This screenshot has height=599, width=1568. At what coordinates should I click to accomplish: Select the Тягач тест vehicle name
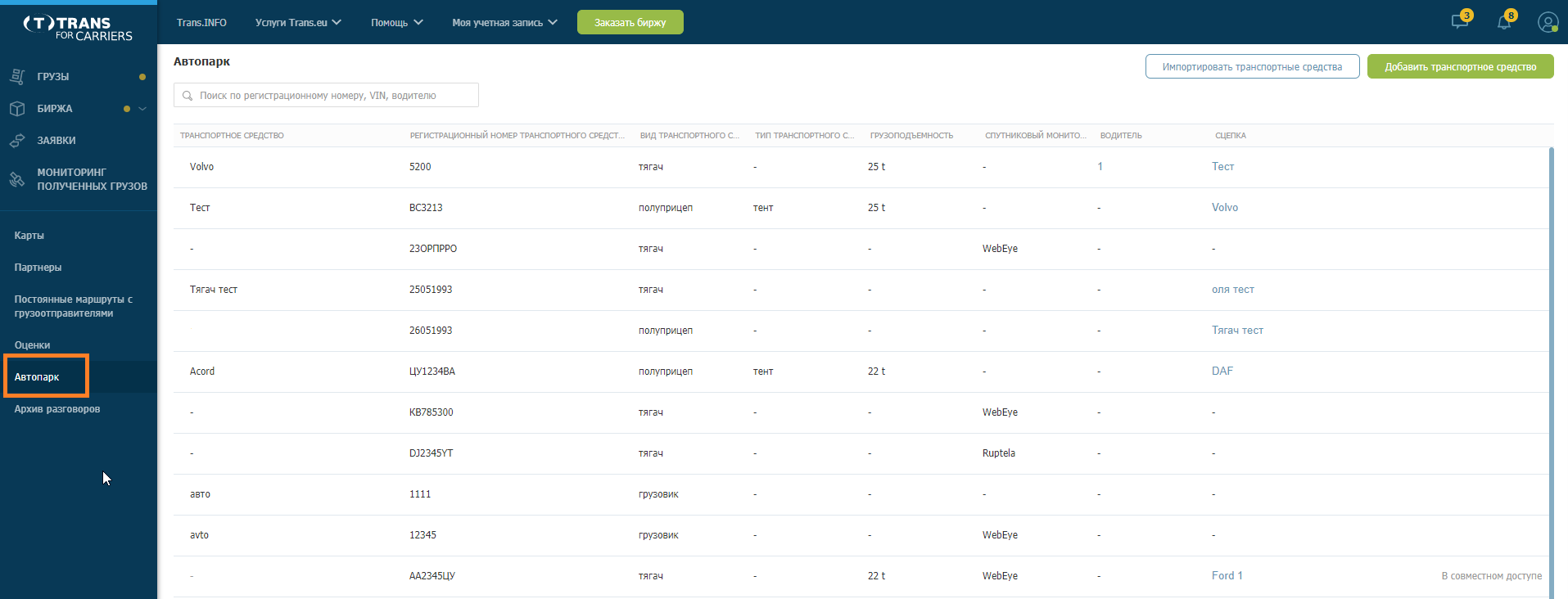click(214, 290)
